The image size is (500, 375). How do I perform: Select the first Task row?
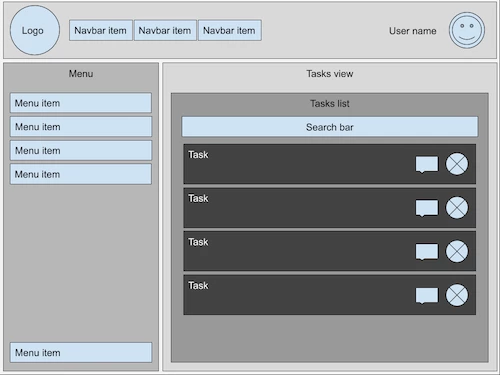(330, 164)
